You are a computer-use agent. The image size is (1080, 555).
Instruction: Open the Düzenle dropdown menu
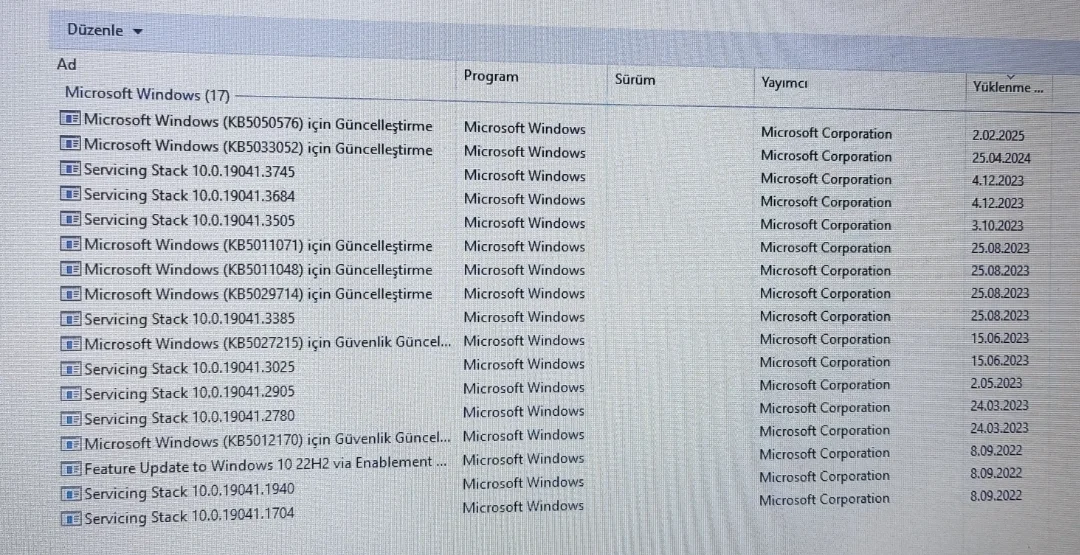click(104, 30)
